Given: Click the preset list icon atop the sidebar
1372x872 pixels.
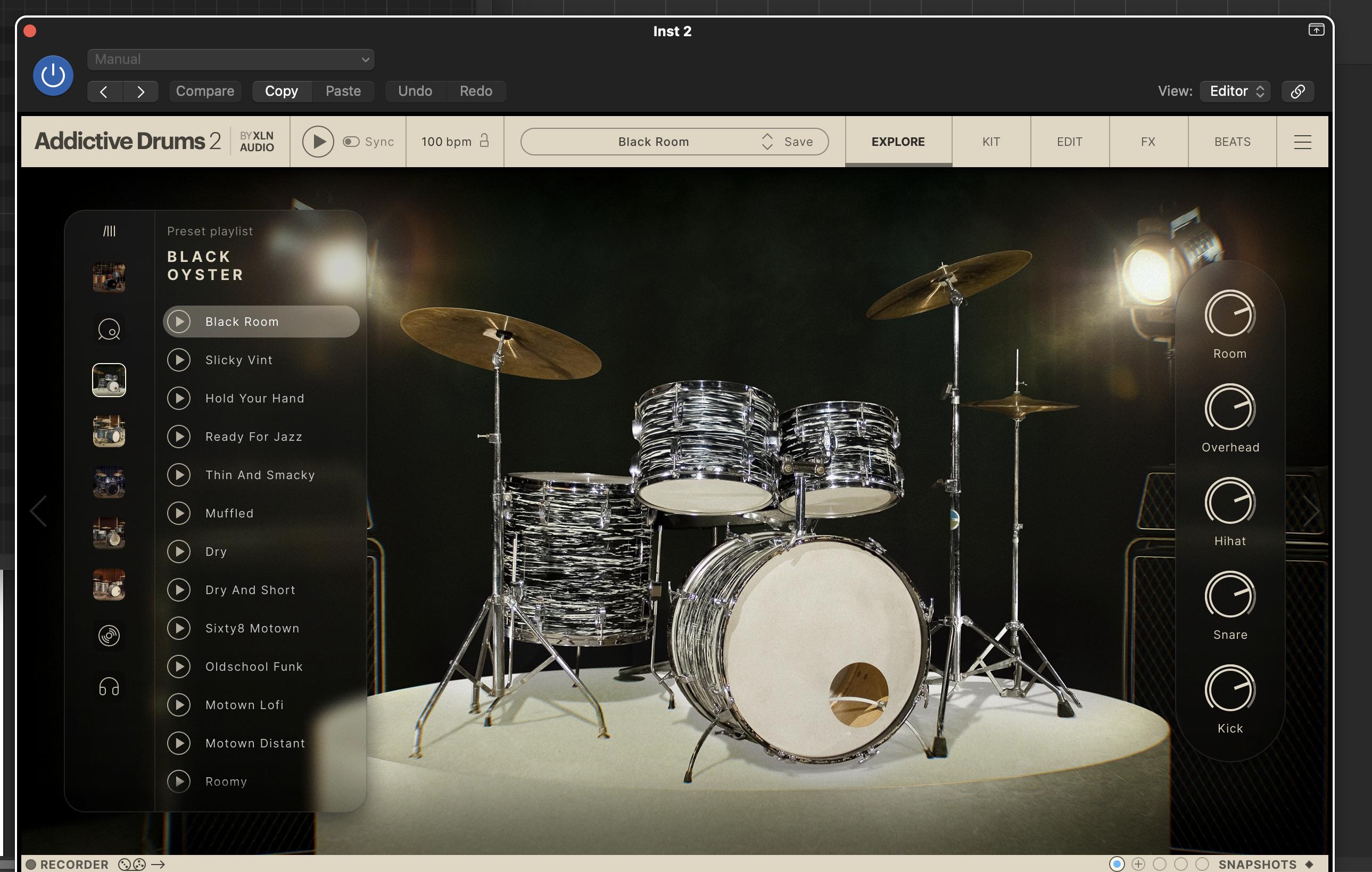Looking at the screenshot, I should 109,231.
